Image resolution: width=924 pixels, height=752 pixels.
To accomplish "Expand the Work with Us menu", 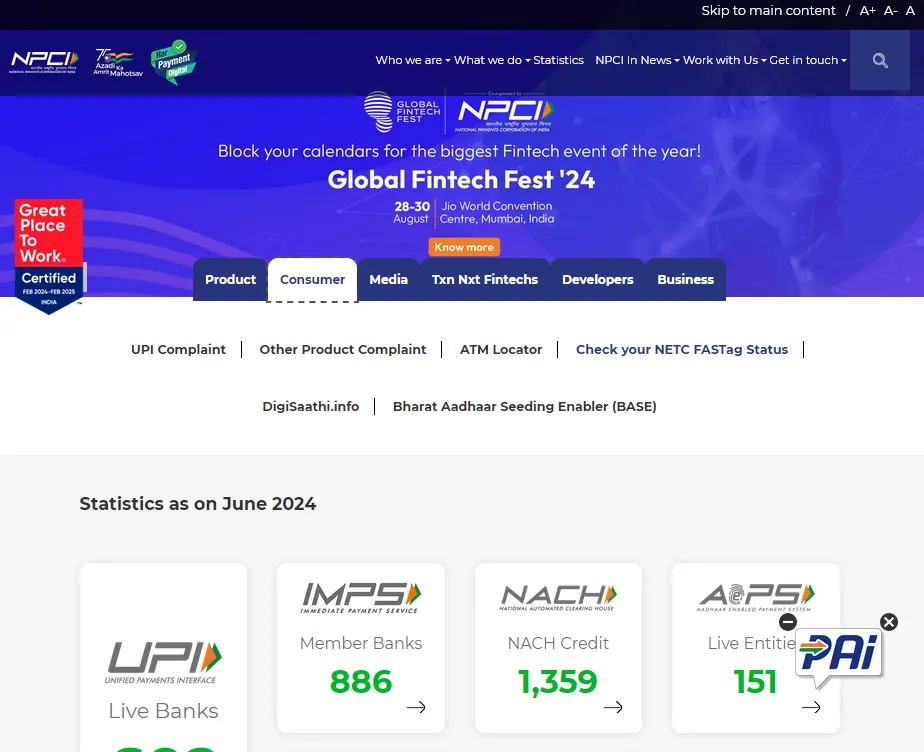I will tap(724, 60).
